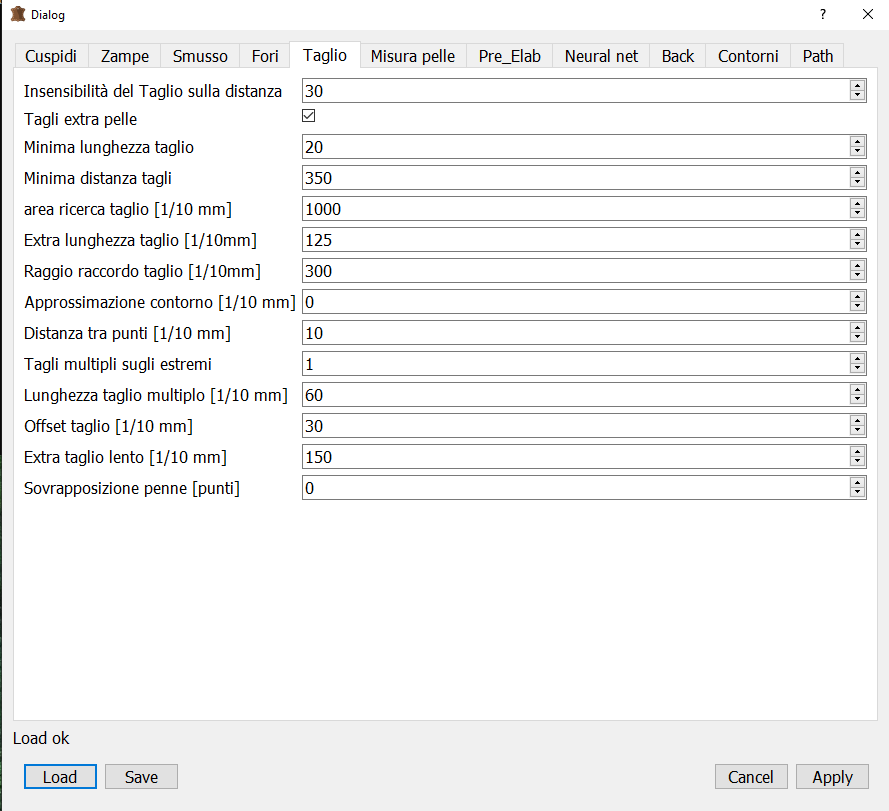
Task: Open the Neural net tab
Action: pyautogui.click(x=601, y=56)
